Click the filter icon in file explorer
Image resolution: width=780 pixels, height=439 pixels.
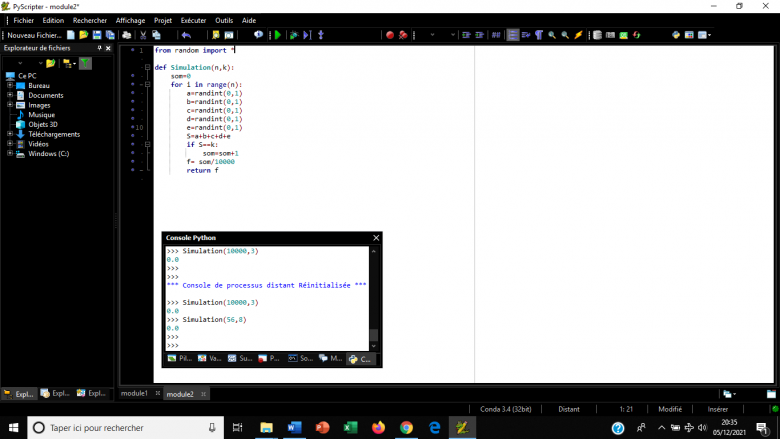pos(86,63)
